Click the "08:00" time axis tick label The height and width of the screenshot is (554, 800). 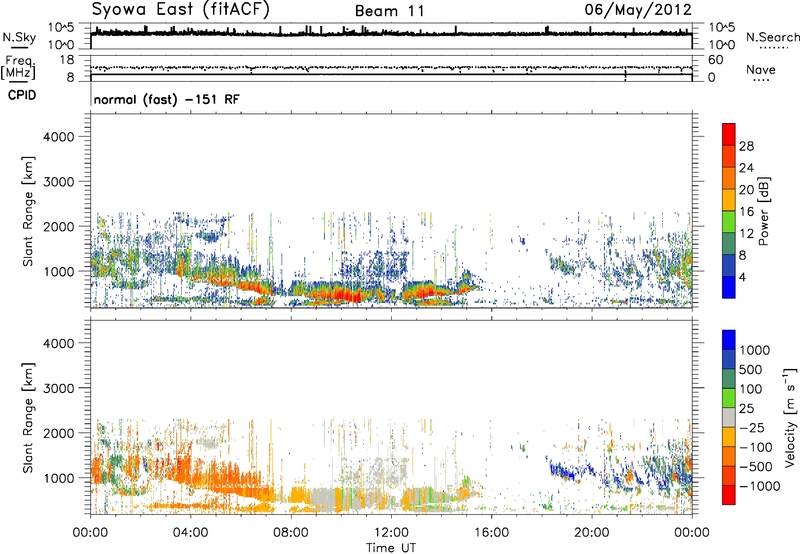click(291, 533)
